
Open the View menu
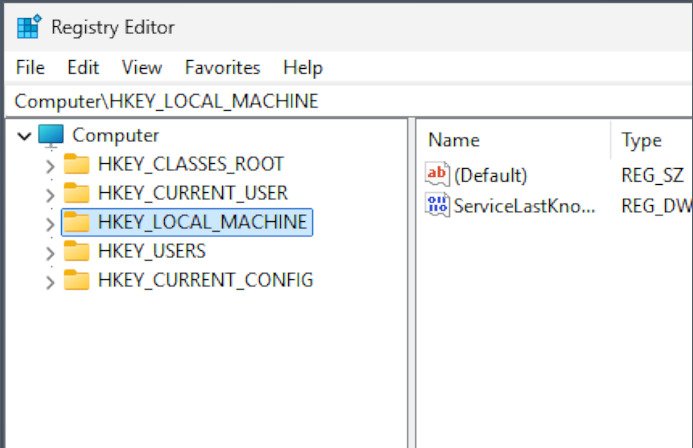(x=142, y=68)
